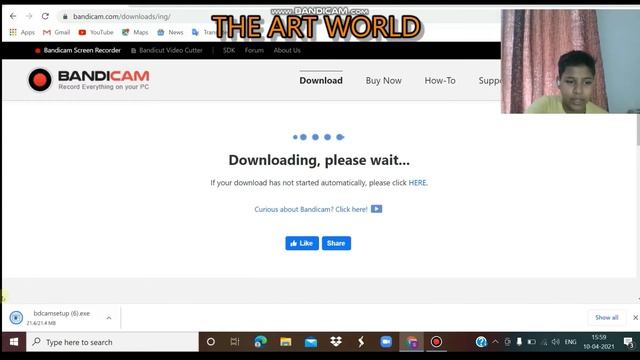Click the Facebook Like button
The width and height of the screenshot is (640, 360).
click(x=302, y=243)
